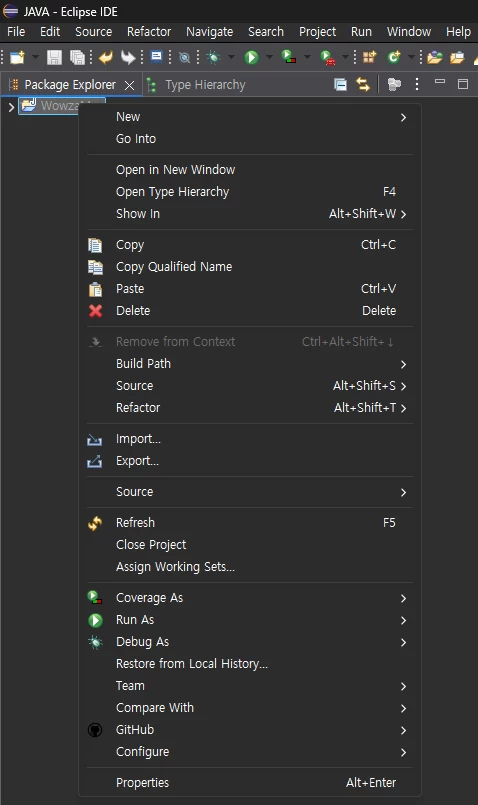The image size is (478, 805).
Task: Select Properties from the context menu
Action: pos(250,782)
